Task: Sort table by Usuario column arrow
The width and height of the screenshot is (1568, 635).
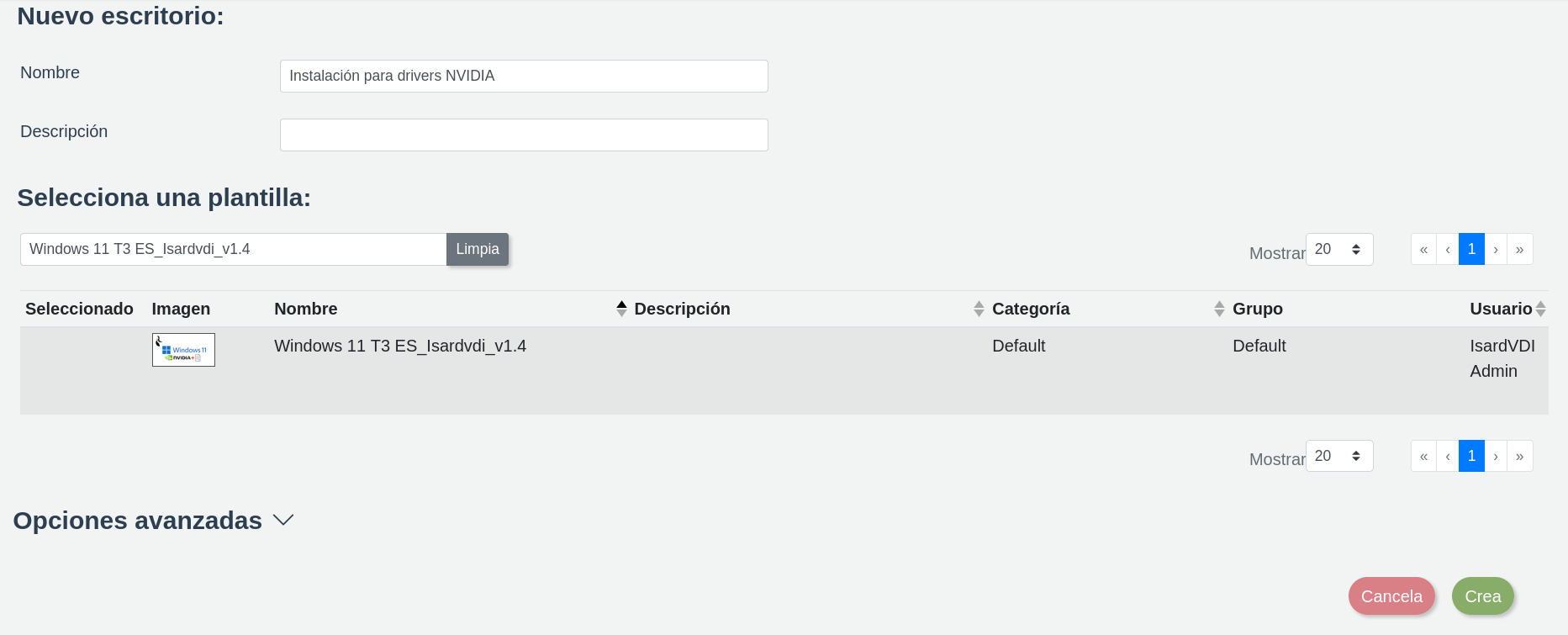Action: [x=1540, y=309]
